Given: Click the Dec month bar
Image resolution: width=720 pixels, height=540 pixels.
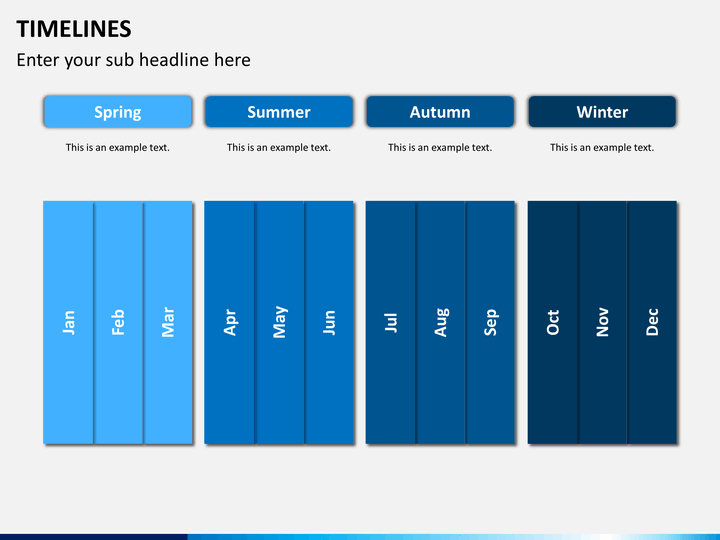Looking at the screenshot, I should click(652, 322).
